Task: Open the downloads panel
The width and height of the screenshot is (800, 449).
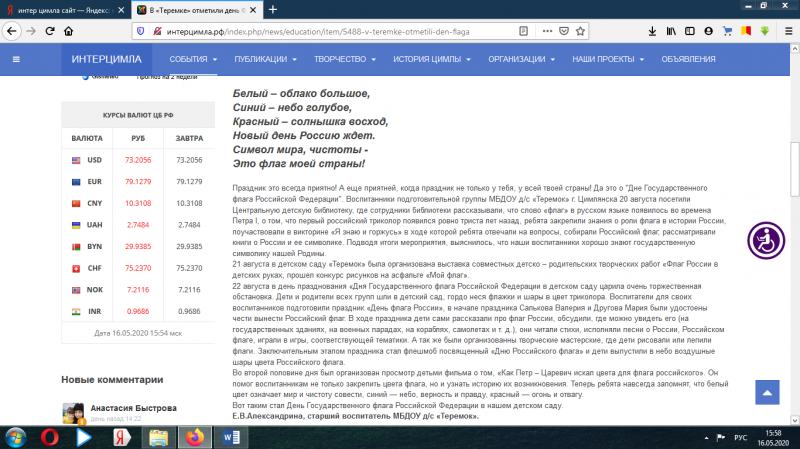Action: point(652,32)
